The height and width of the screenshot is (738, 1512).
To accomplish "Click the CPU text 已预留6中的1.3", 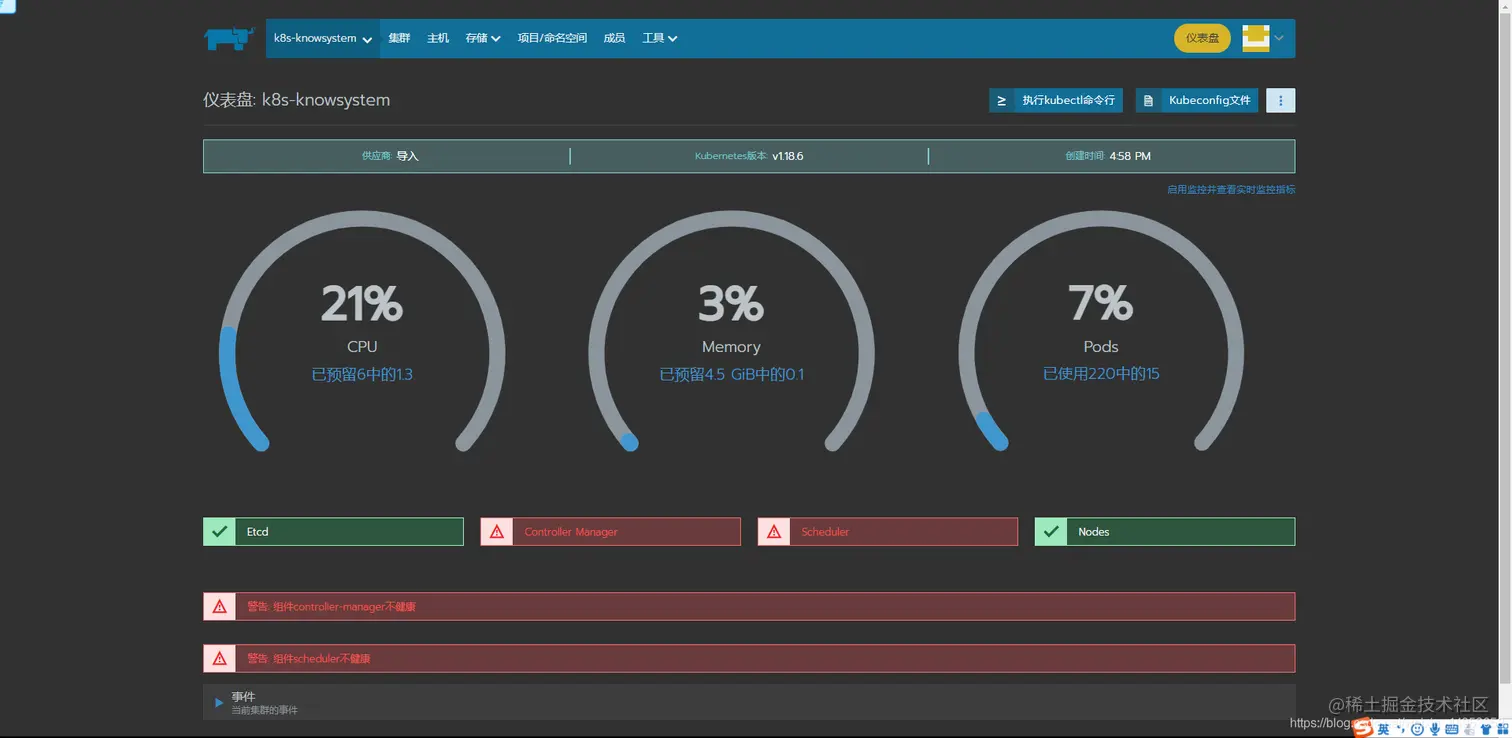I will [362, 374].
